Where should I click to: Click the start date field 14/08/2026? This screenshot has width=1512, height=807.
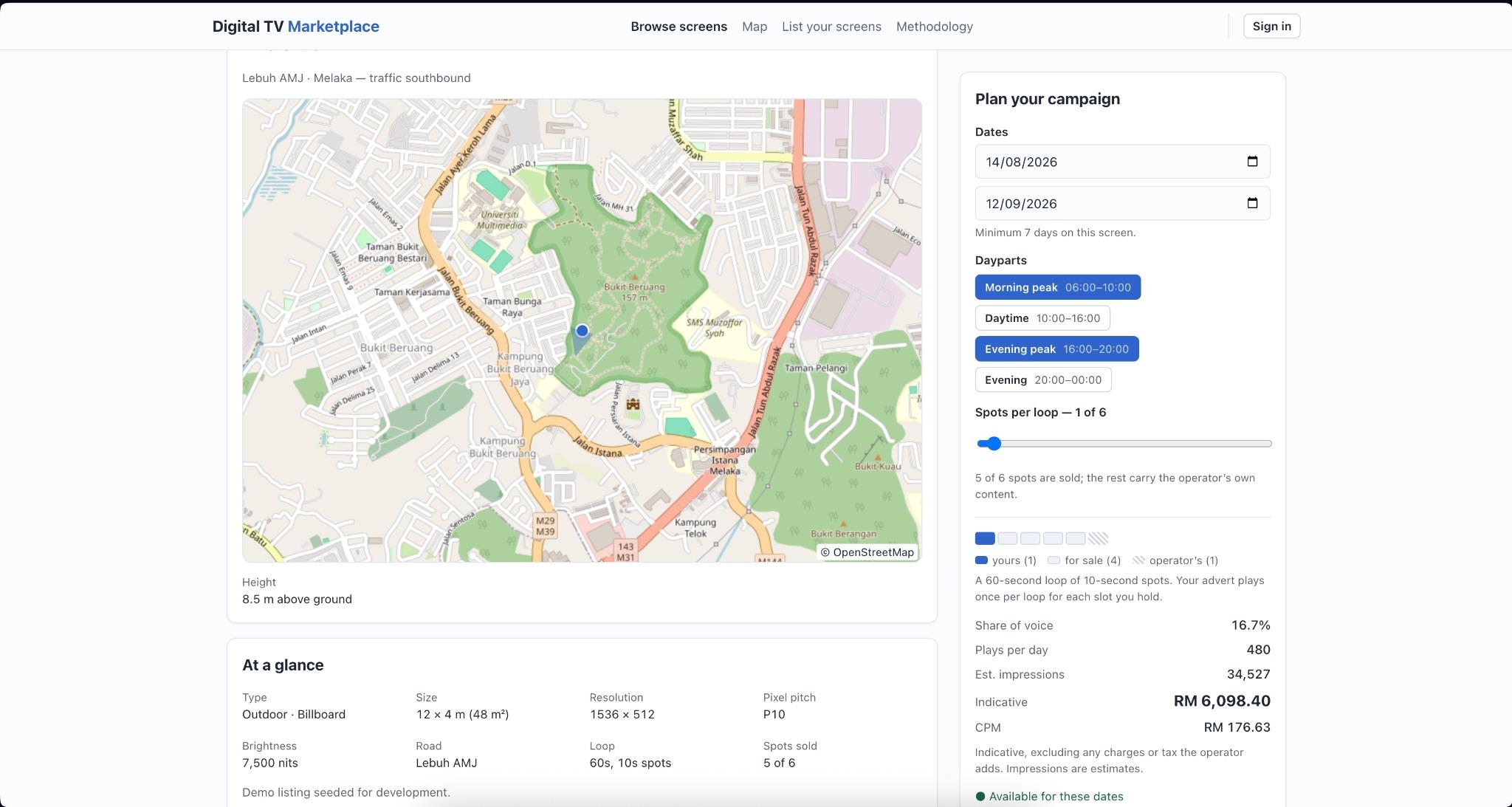[x=1122, y=162]
